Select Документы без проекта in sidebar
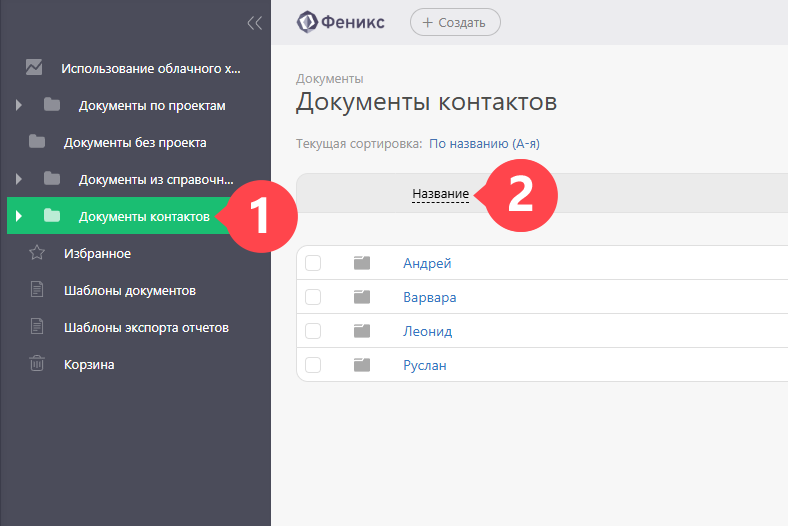 (x=135, y=143)
